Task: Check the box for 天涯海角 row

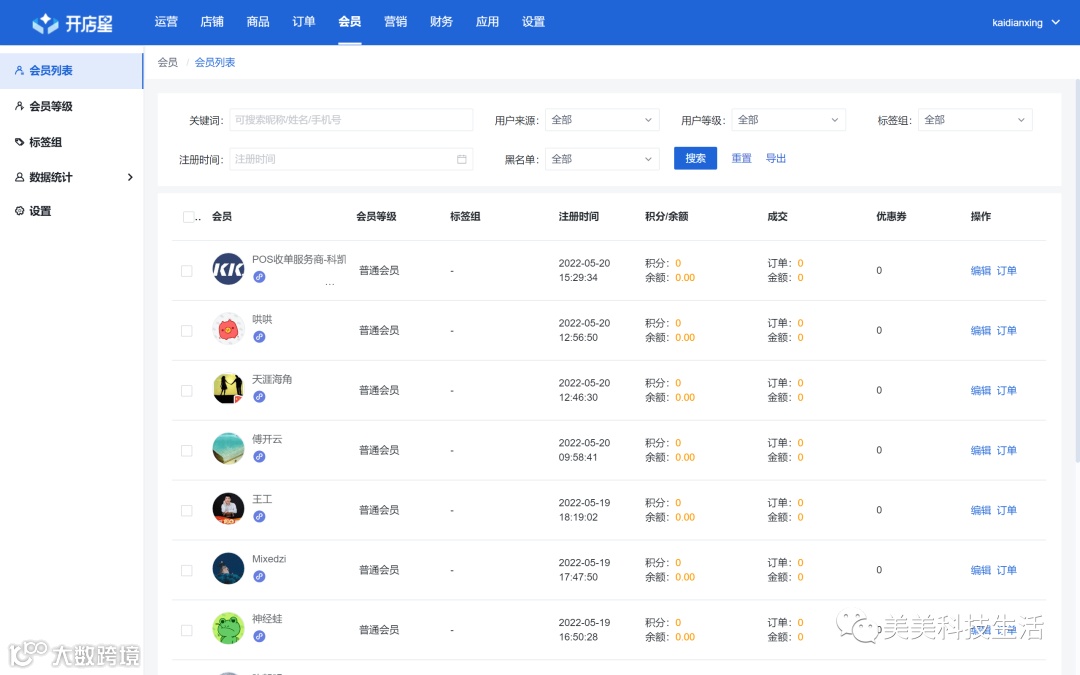Action: (x=187, y=391)
